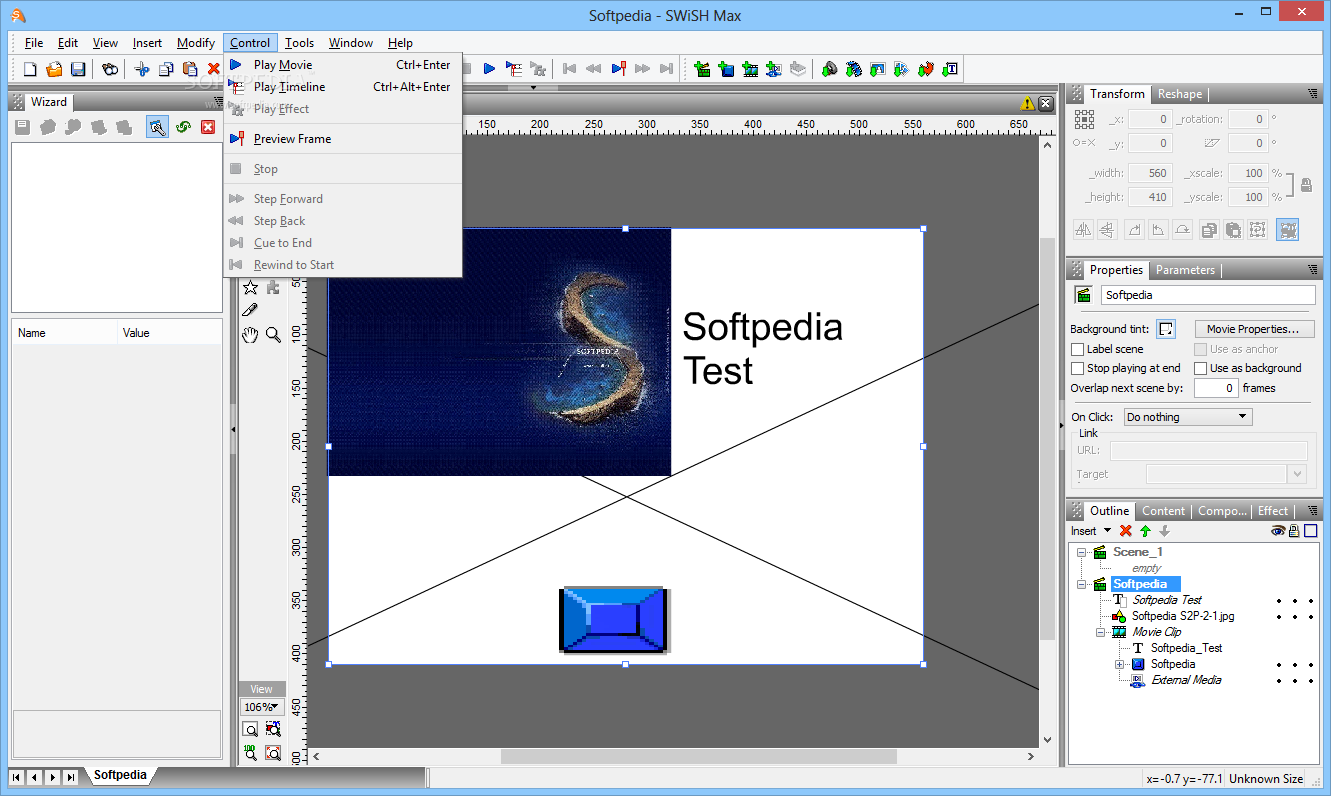Click the Rewind to Start toolbar icon
Image resolution: width=1331 pixels, height=796 pixels.
click(569, 69)
